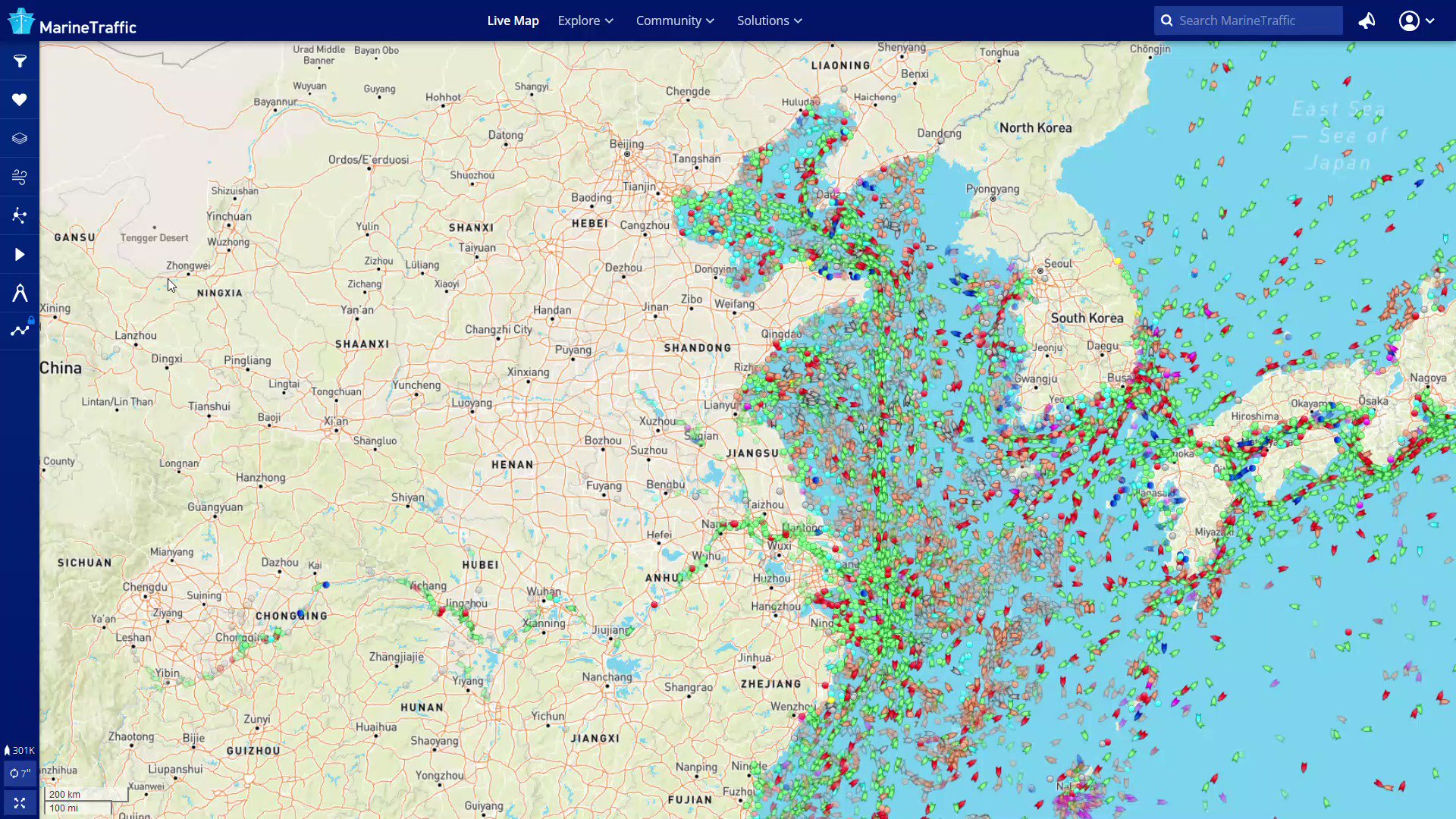1456x819 pixels.
Task: Select the distance measurement tool
Action: [x=20, y=292]
